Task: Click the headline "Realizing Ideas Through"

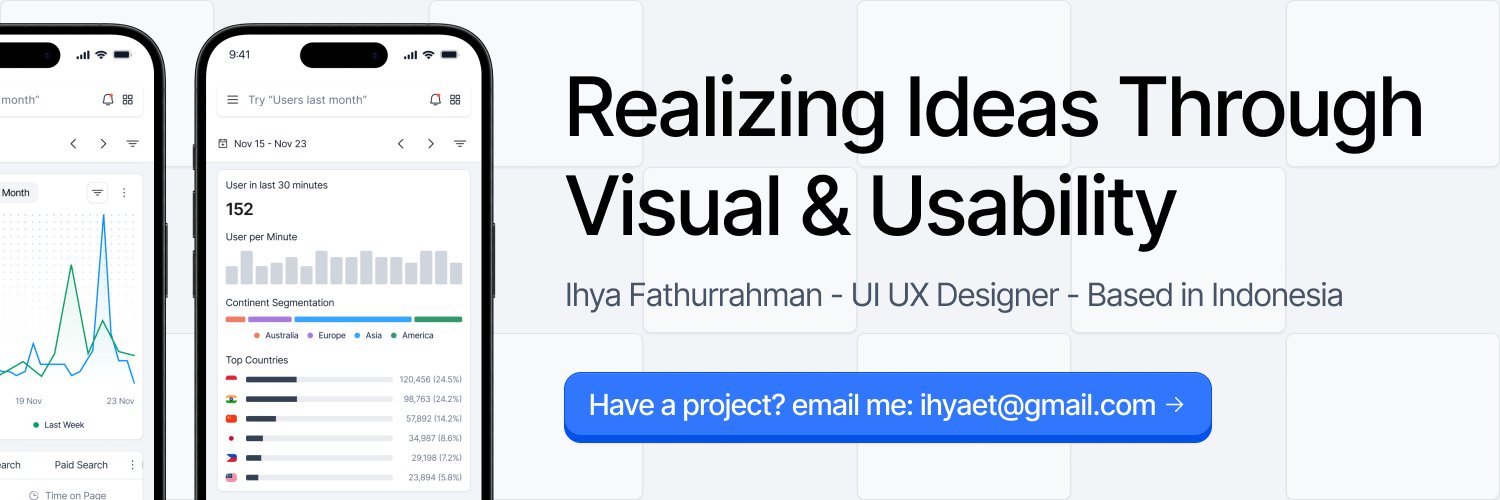Action: tap(994, 108)
